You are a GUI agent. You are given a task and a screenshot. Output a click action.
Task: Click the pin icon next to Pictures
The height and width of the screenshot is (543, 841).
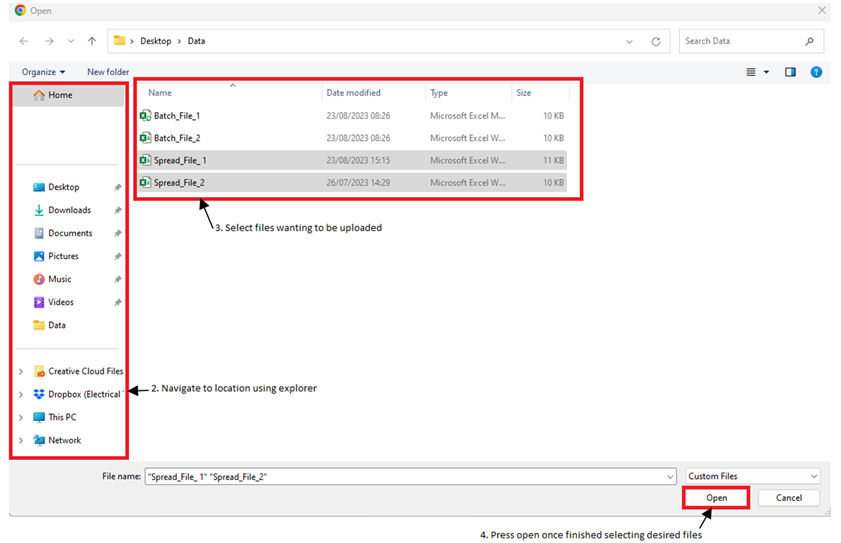pos(117,256)
